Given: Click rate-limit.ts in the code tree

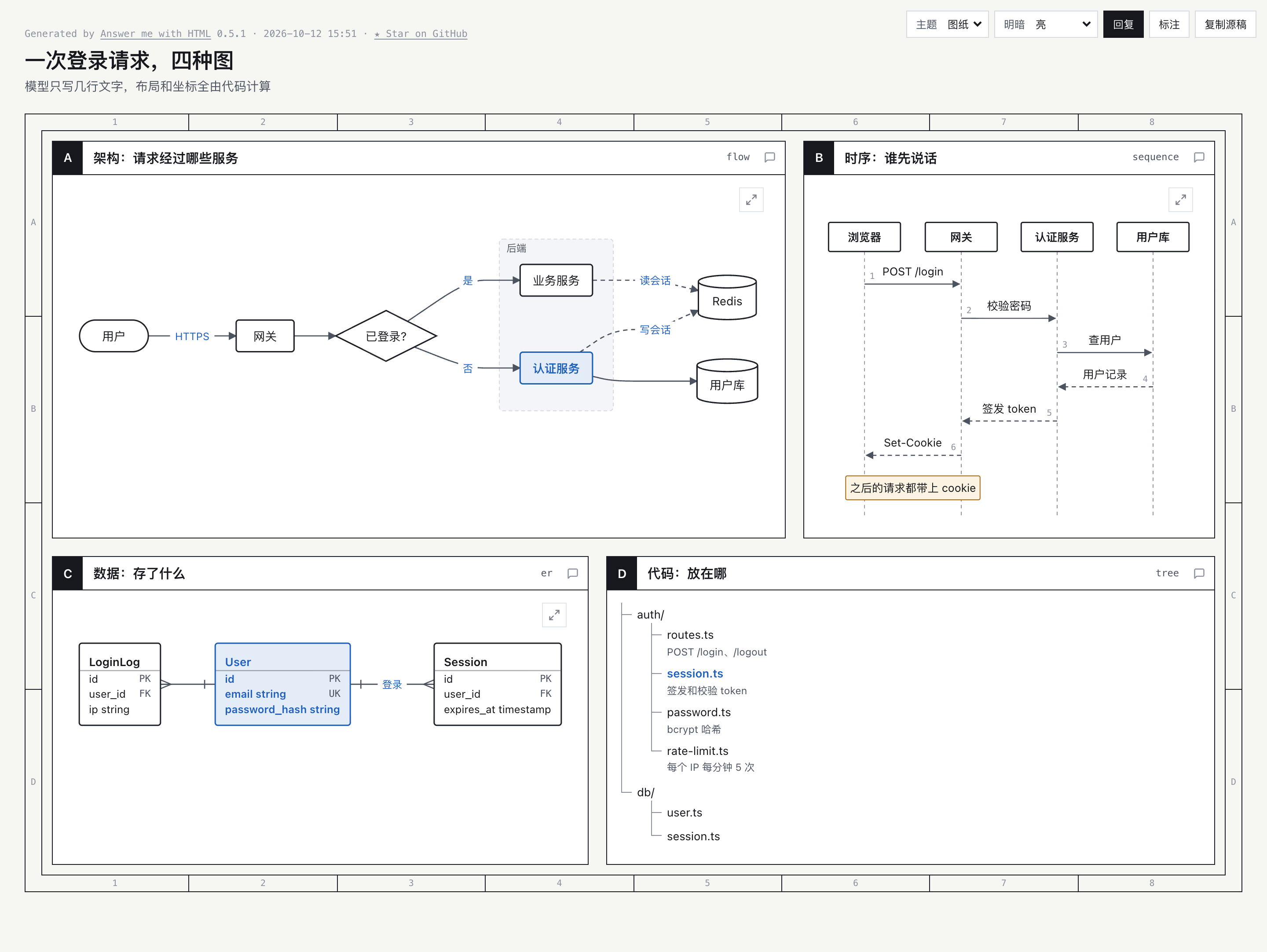Looking at the screenshot, I should pyautogui.click(x=698, y=751).
